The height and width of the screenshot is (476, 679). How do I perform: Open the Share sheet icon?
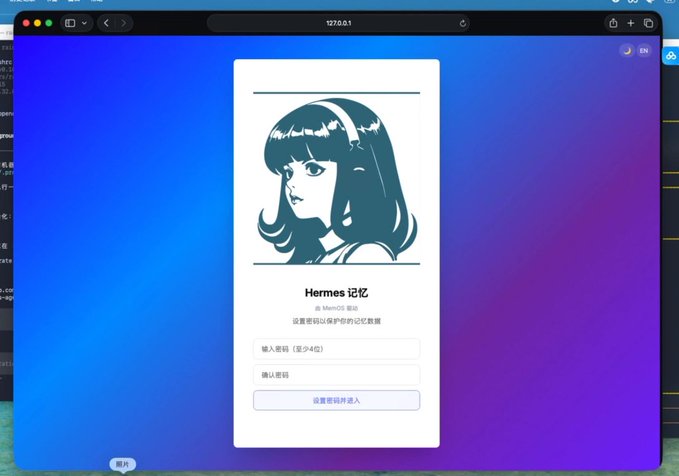tap(613, 23)
